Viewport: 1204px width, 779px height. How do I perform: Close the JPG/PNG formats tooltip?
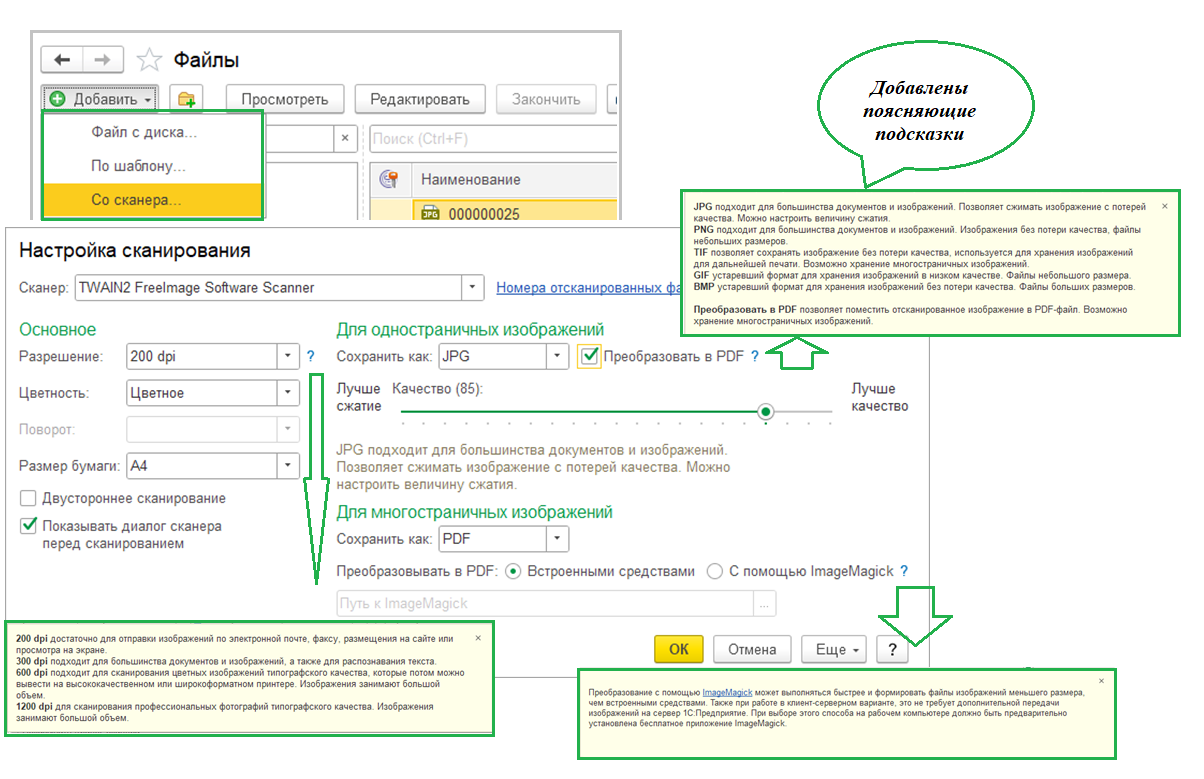[x=1164, y=206]
